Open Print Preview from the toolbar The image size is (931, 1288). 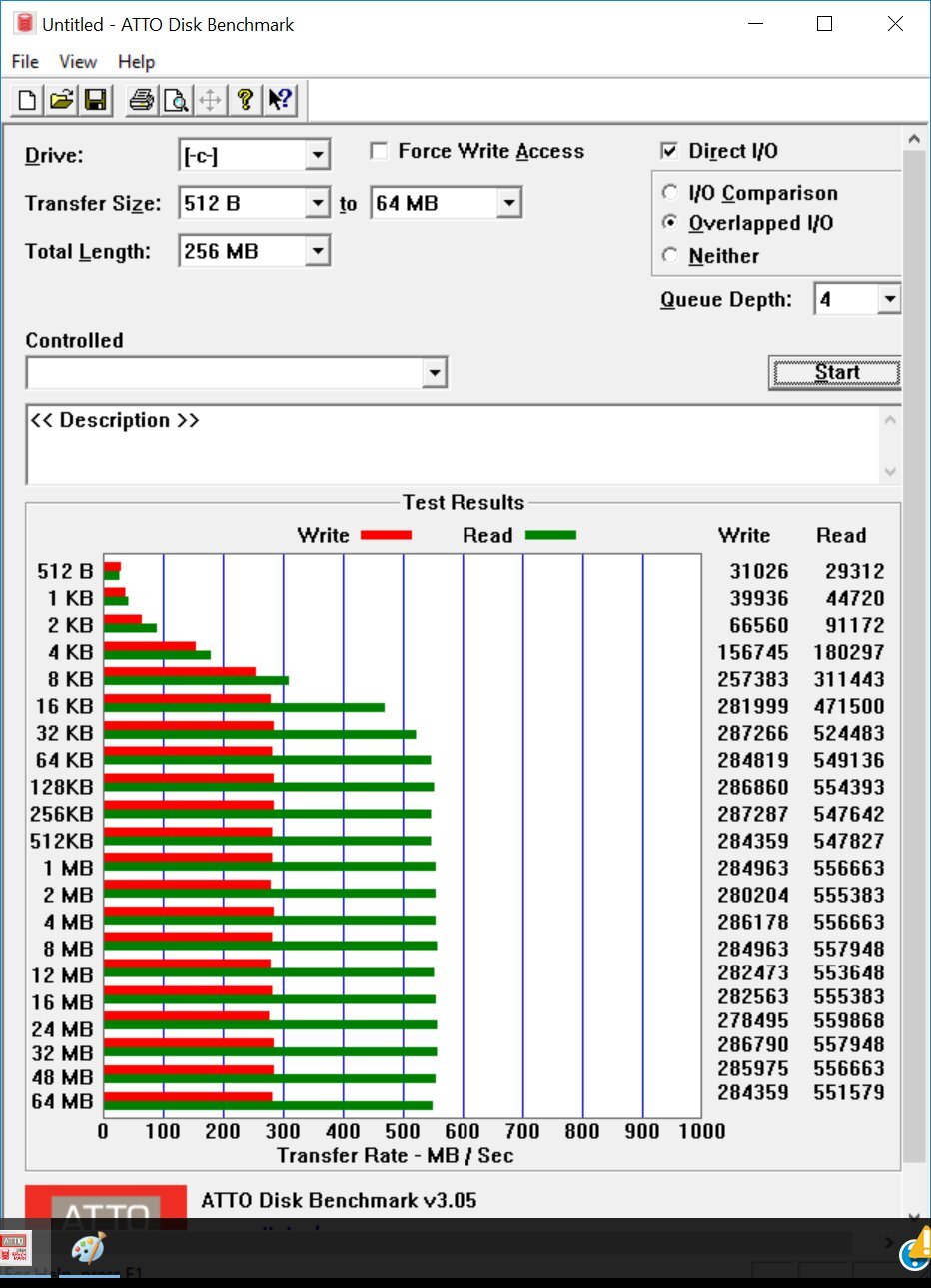[x=176, y=100]
